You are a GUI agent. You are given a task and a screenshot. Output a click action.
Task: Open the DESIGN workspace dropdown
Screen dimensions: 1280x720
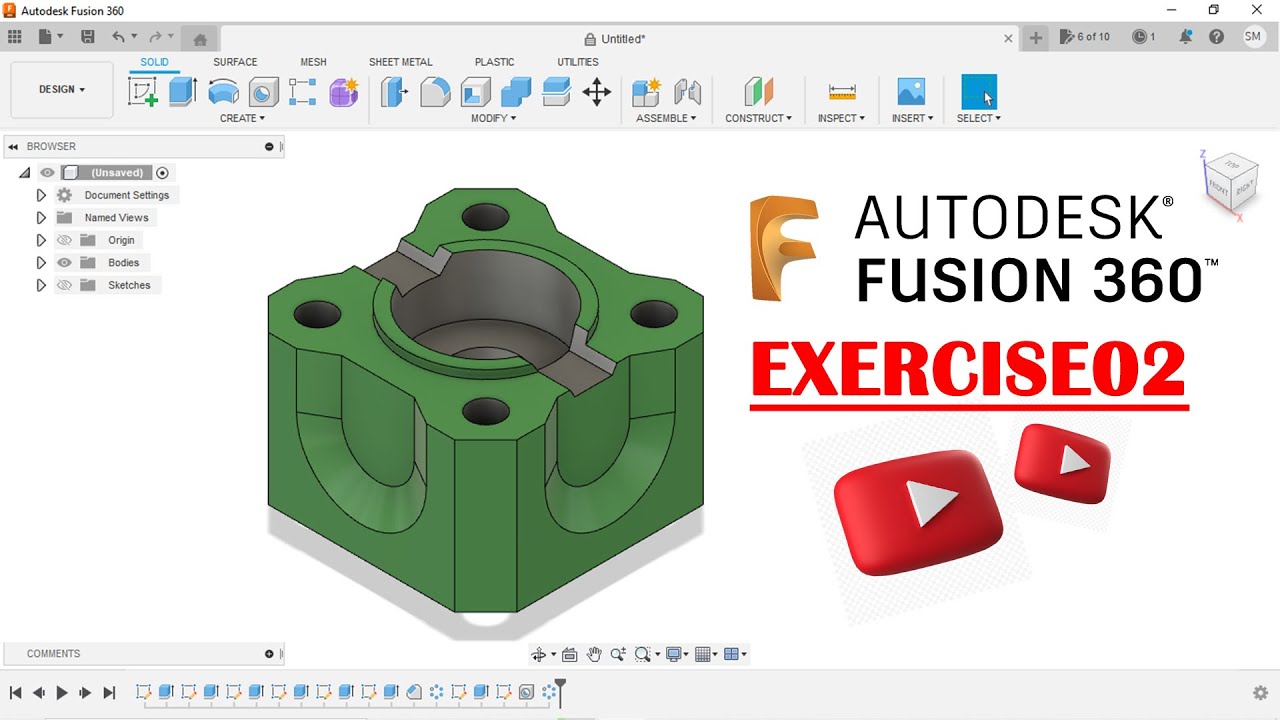click(x=62, y=90)
